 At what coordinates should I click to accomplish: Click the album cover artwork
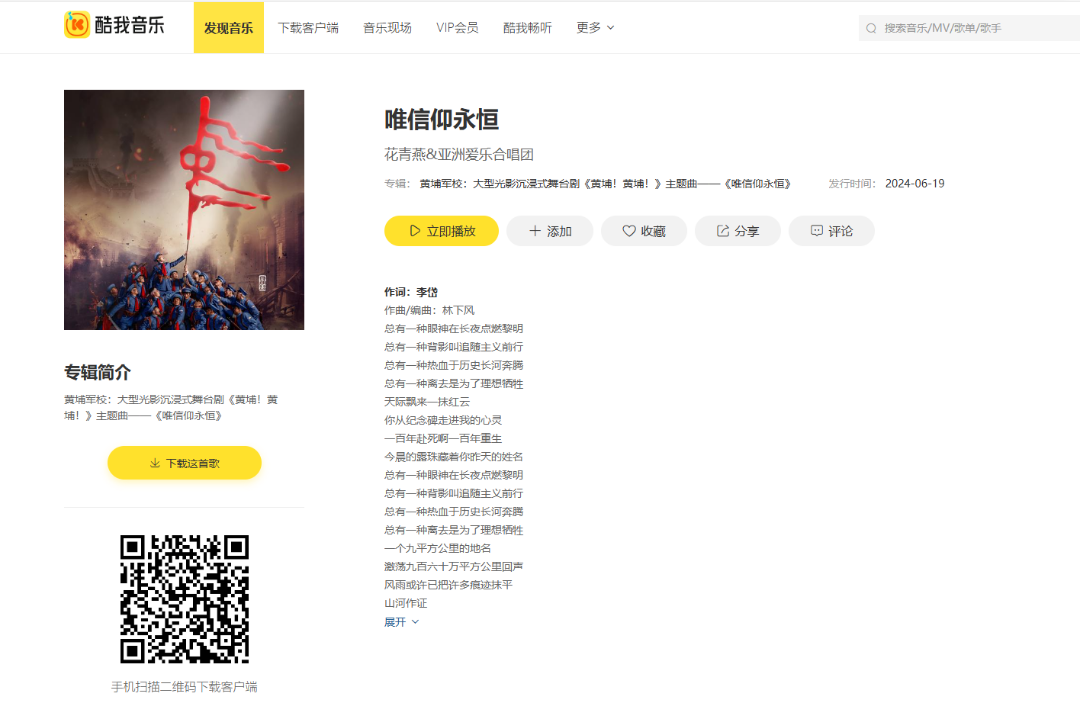pos(184,210)
